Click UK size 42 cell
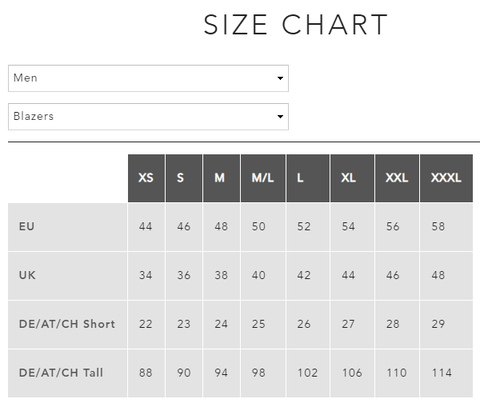 (308, 275)
